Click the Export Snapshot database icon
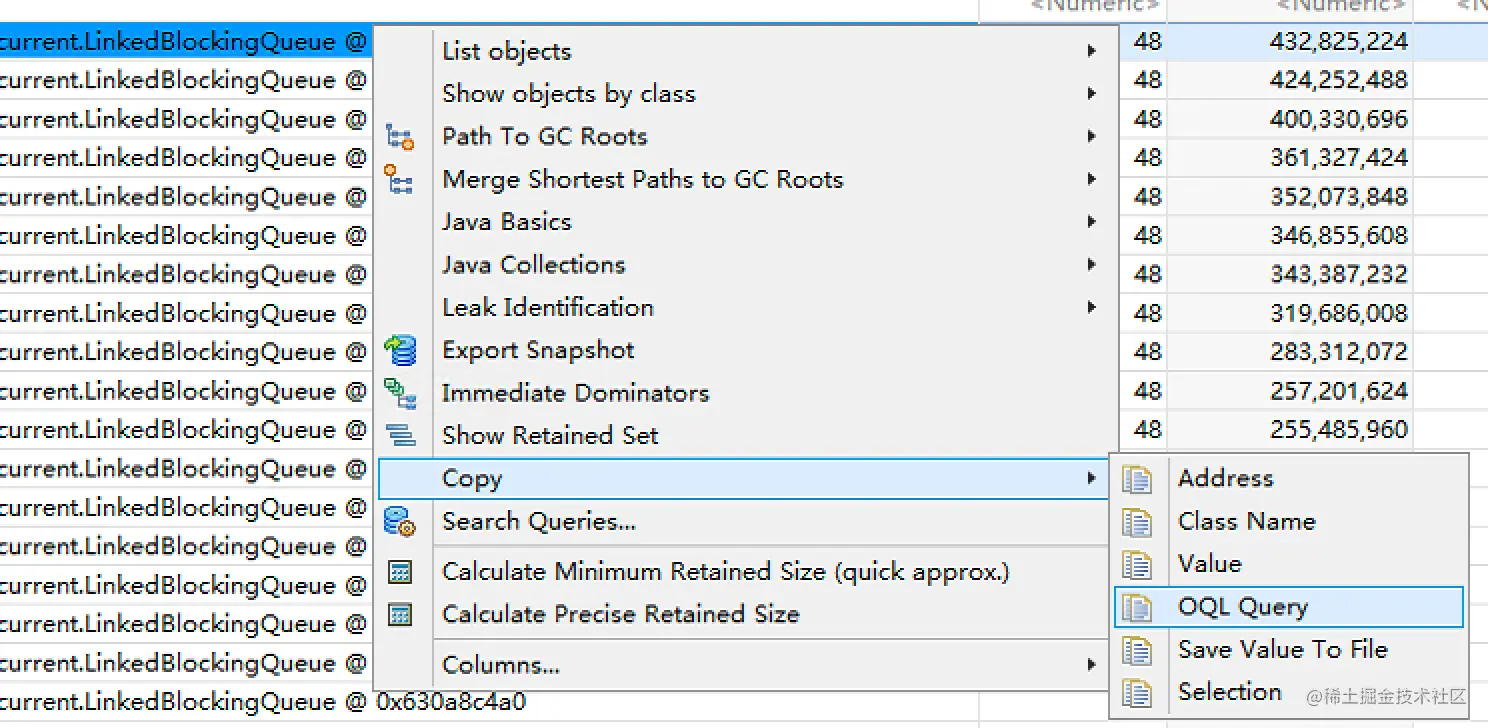 tap(400, 351)
